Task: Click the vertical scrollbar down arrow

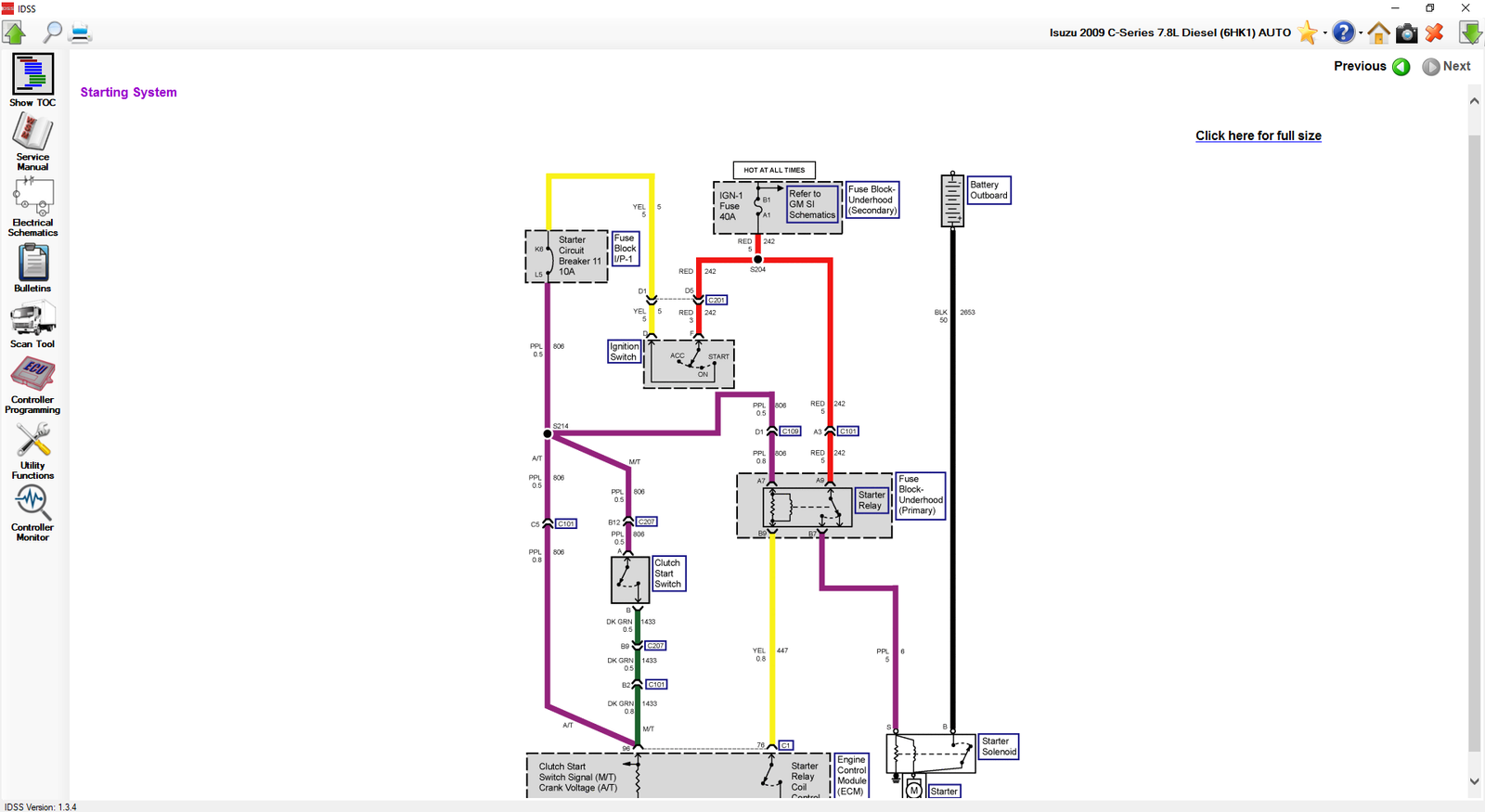Action: coord(1474,781)
